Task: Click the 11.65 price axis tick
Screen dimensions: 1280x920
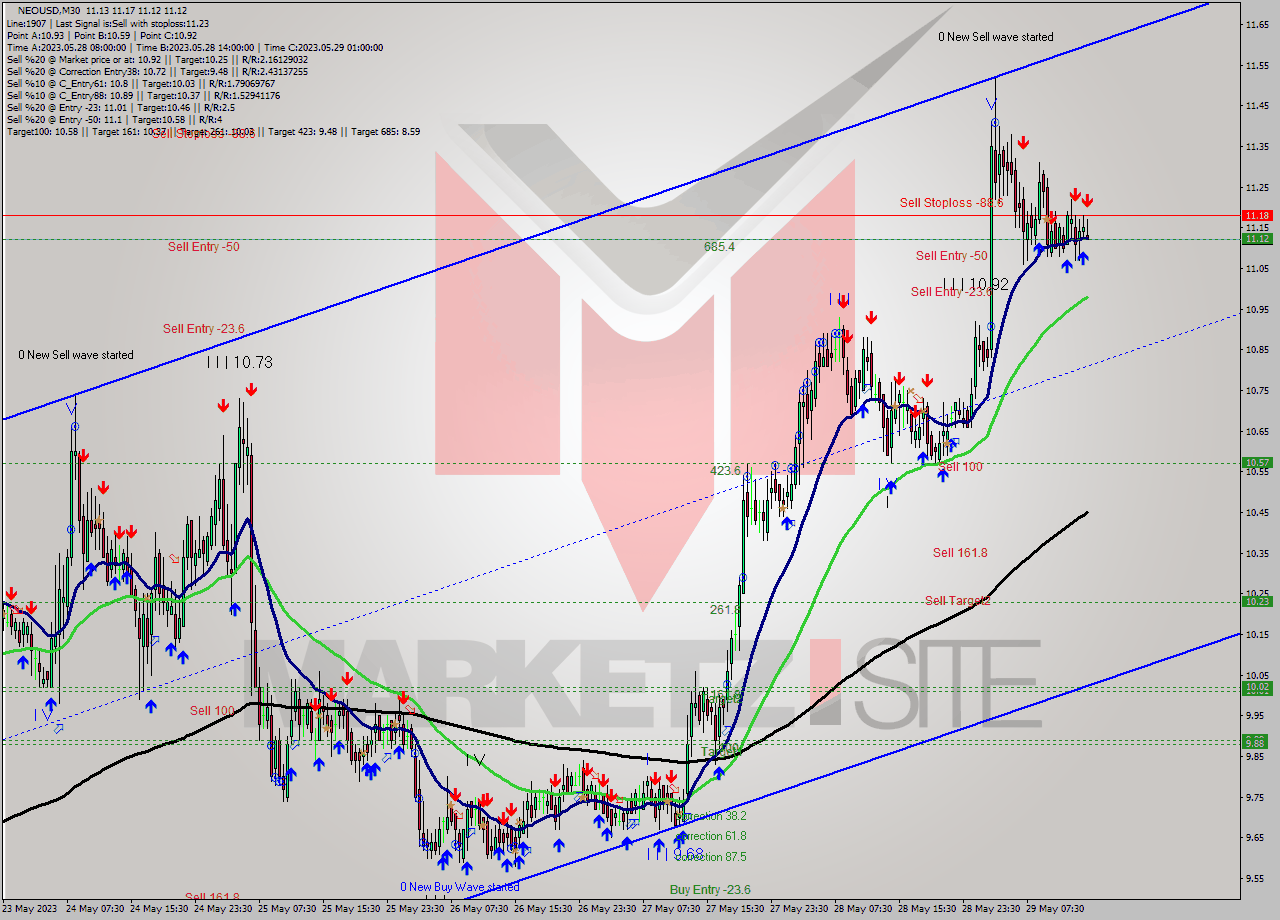Action: [x=1258, y=24]
